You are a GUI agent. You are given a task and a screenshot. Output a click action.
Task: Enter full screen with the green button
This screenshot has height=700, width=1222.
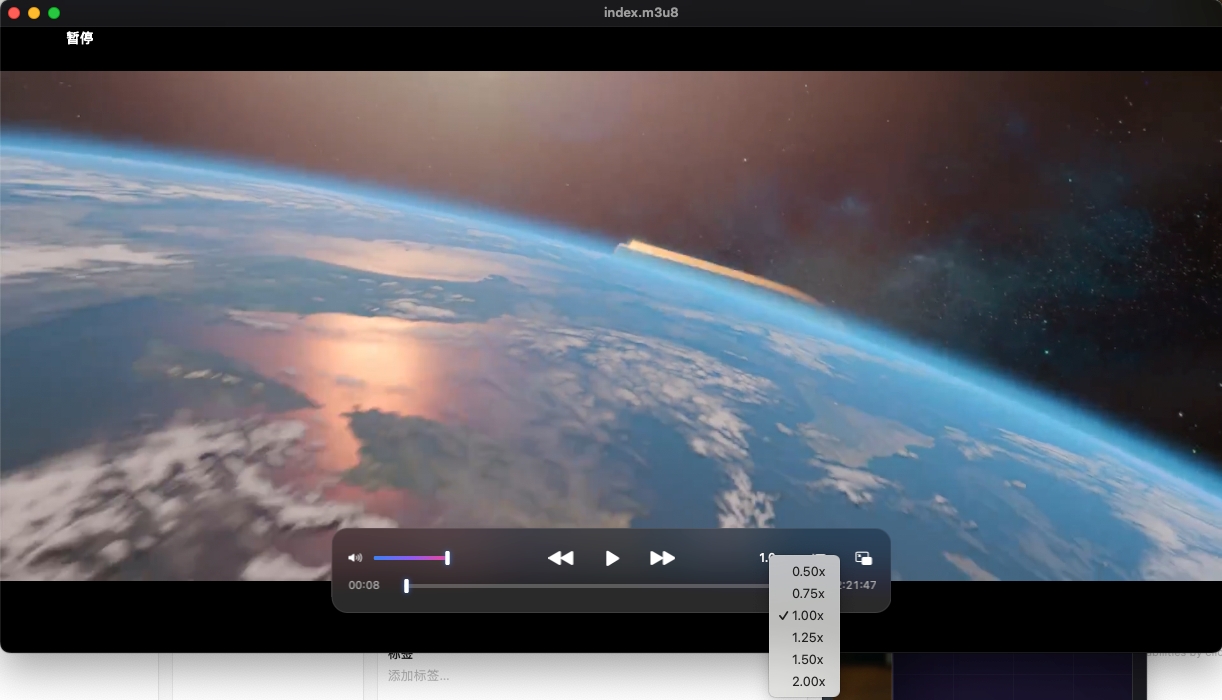click(x=54, y=13)
